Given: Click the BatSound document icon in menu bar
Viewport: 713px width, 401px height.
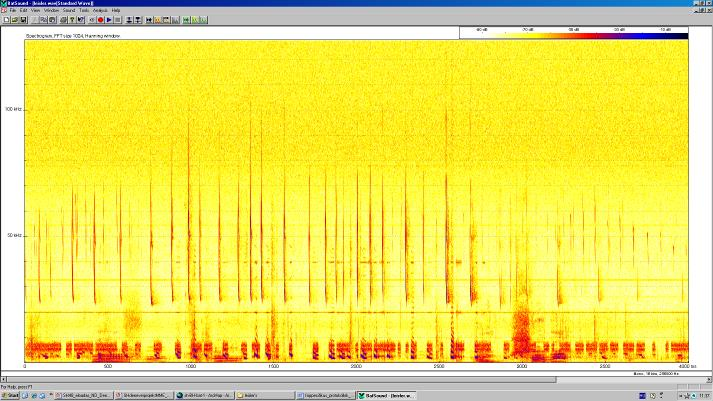Looking at the screenshot, I should click(4, 10).
